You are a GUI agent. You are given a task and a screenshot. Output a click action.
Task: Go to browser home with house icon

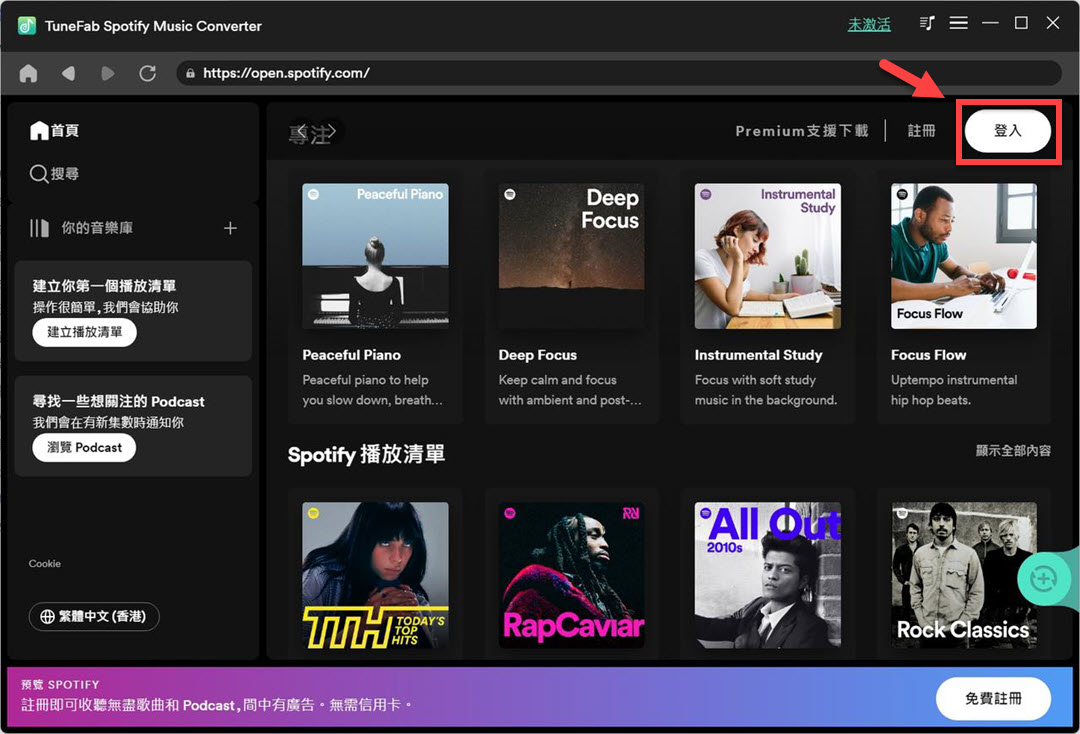pyautogui.click(x=28, y=73)
